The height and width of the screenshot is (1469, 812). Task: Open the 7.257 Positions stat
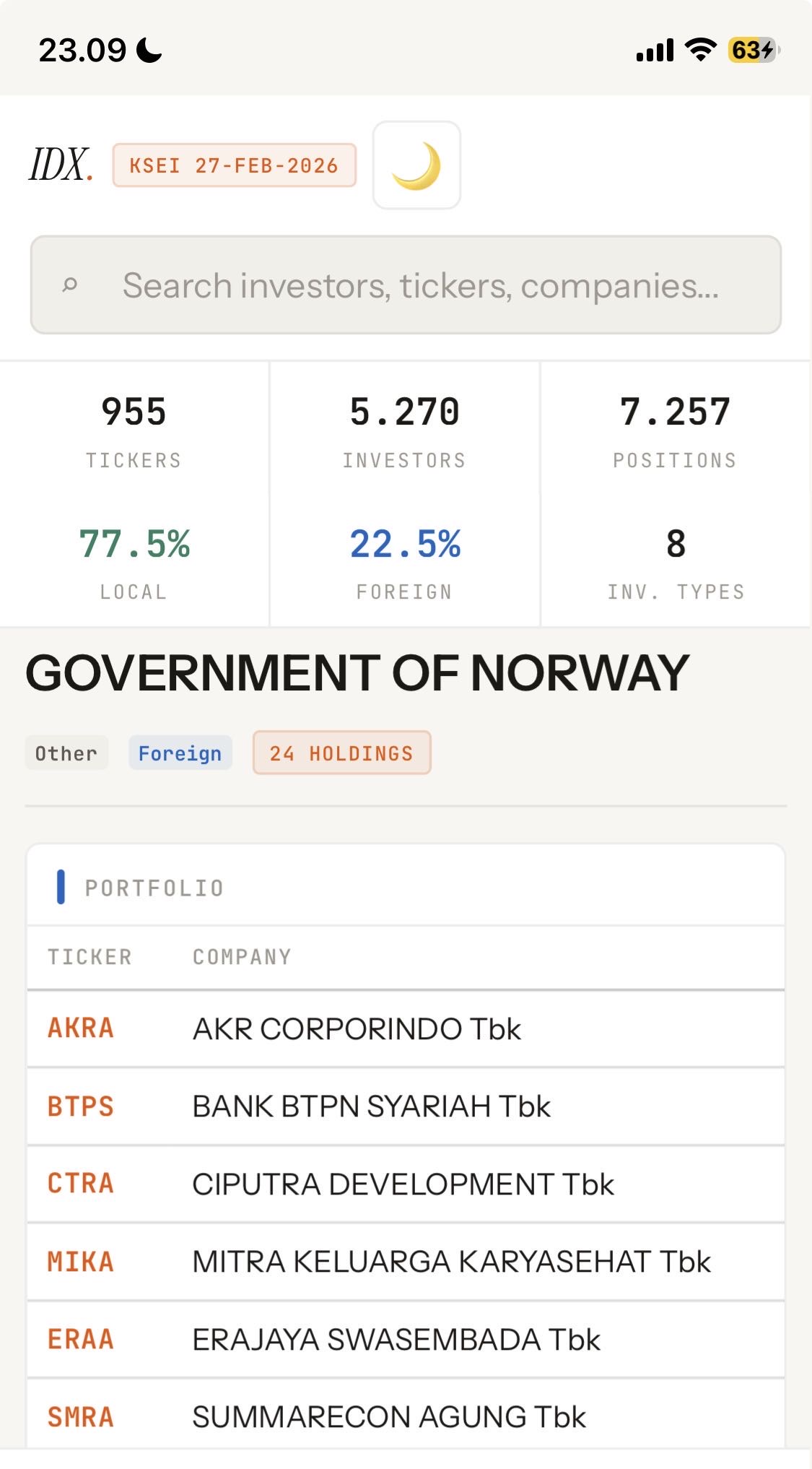675,429
